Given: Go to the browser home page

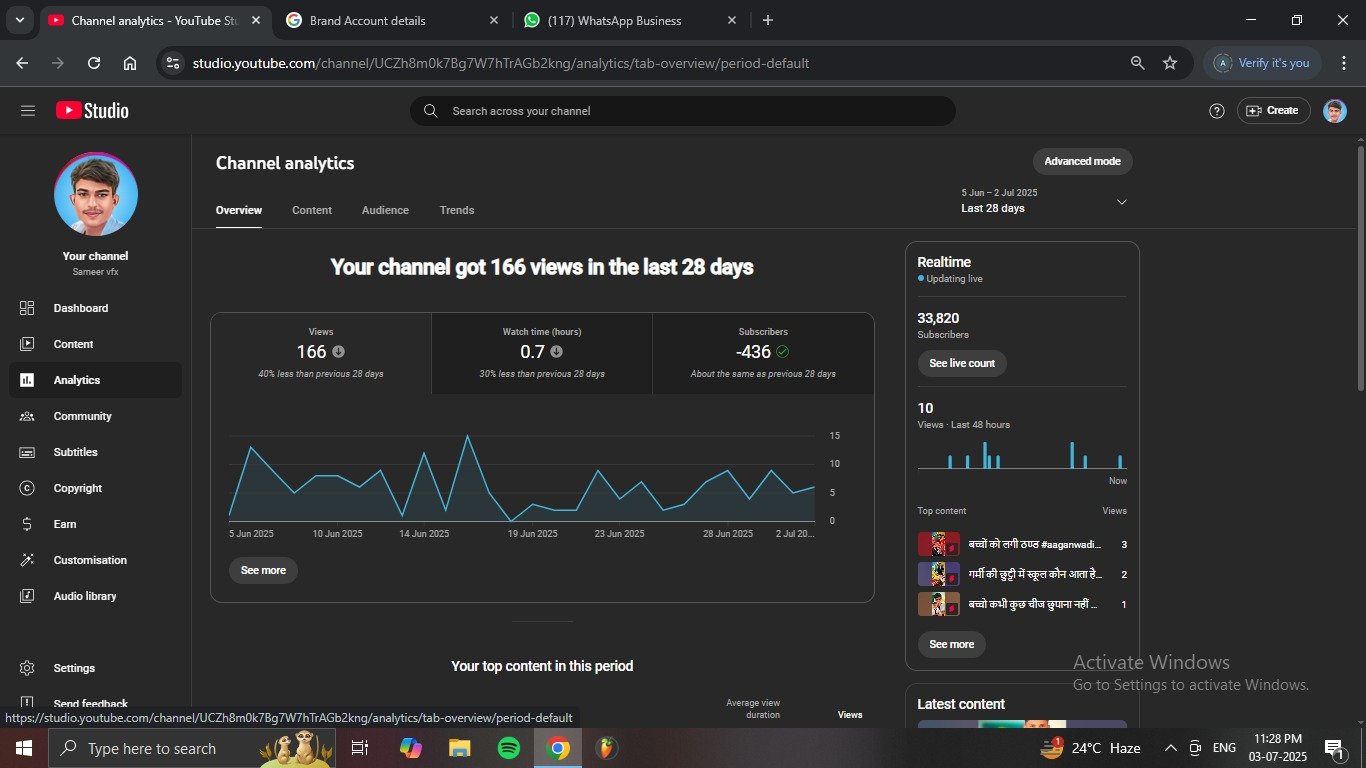Looking at the screenshot, I should (130, 63).
